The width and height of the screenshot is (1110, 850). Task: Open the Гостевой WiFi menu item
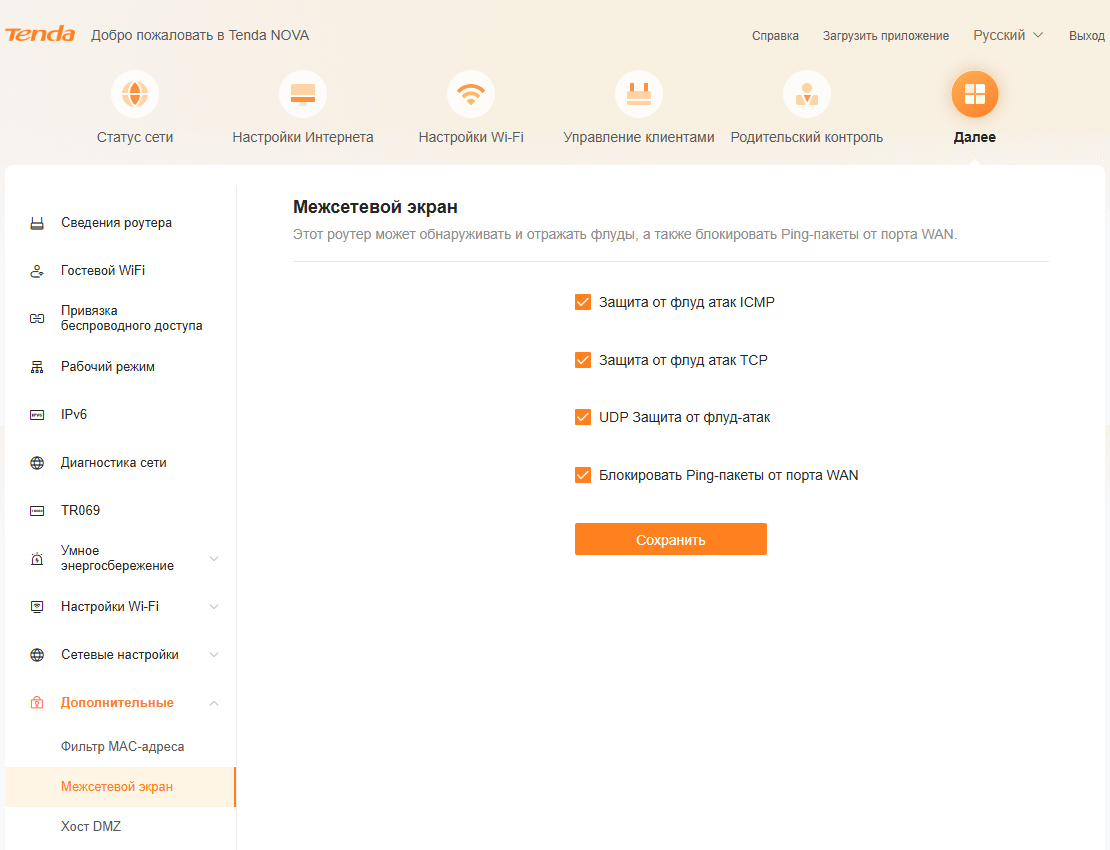103,270
